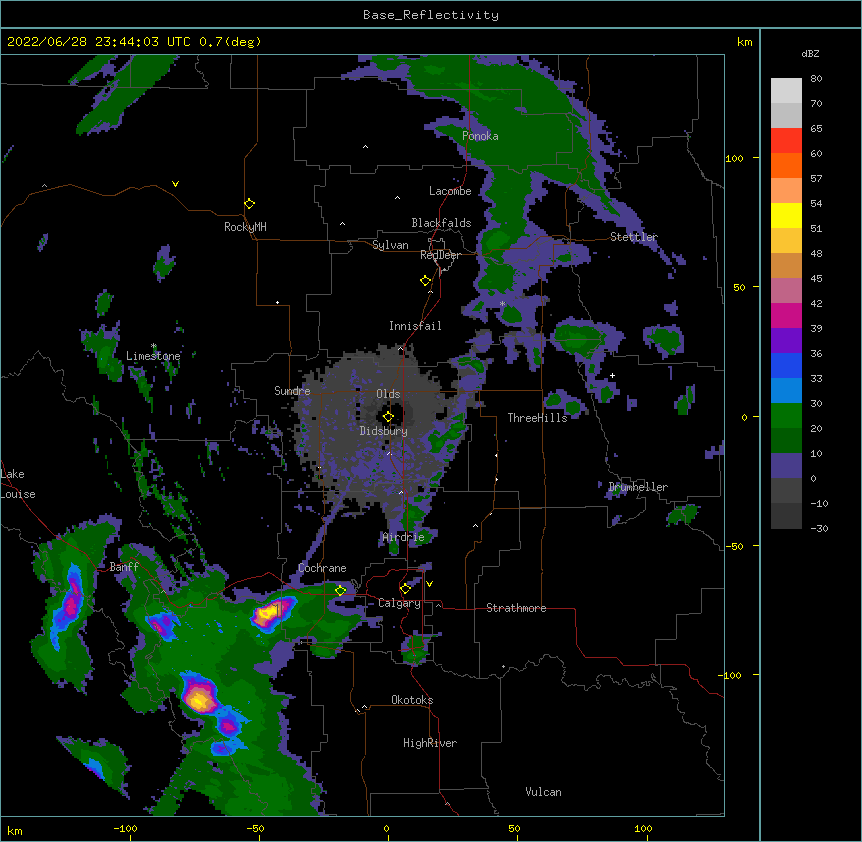This screenshot has height=842, width=862.
Task: Click the Didsbury label
Action: (x=384, y=431)
